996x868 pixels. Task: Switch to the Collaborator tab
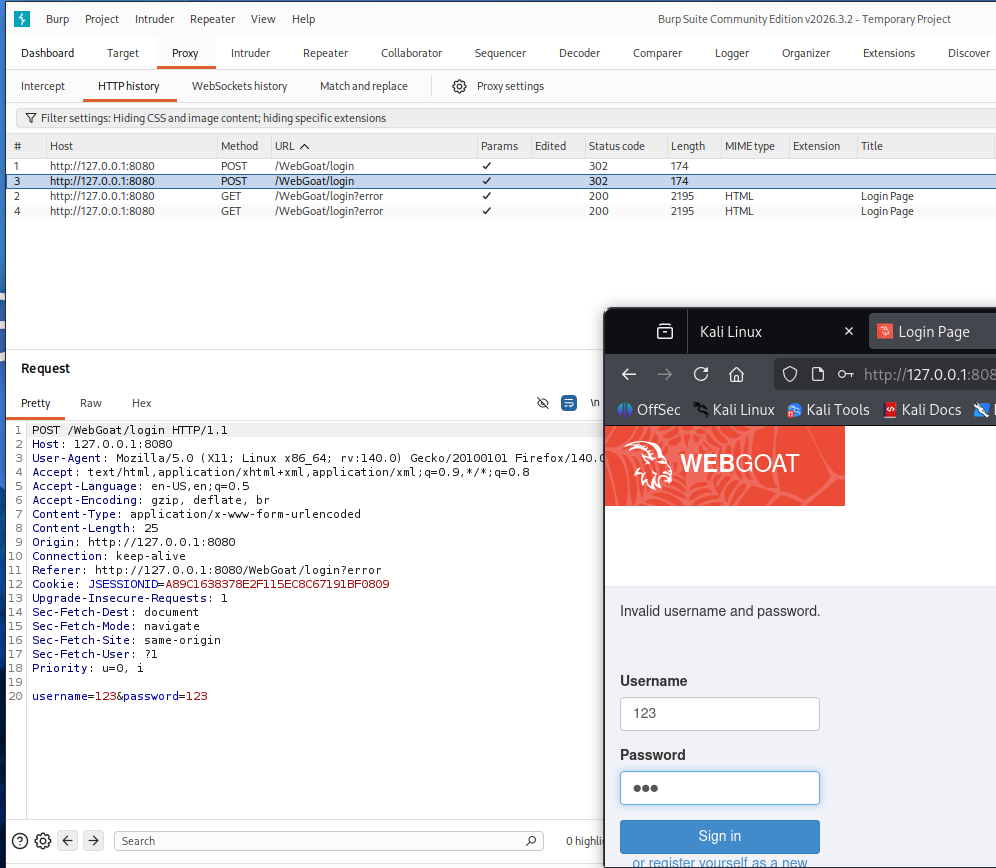pos(412,53)
